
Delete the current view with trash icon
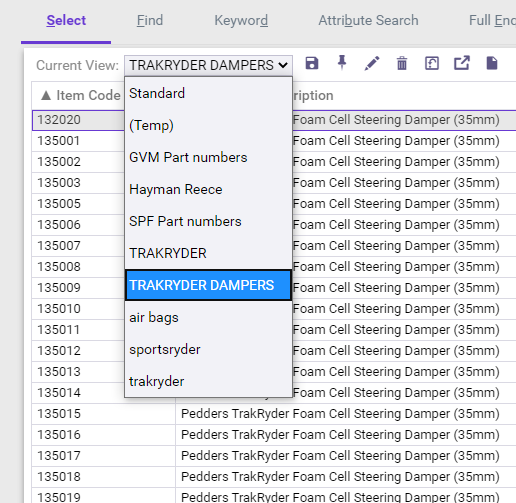pos(402,63)
